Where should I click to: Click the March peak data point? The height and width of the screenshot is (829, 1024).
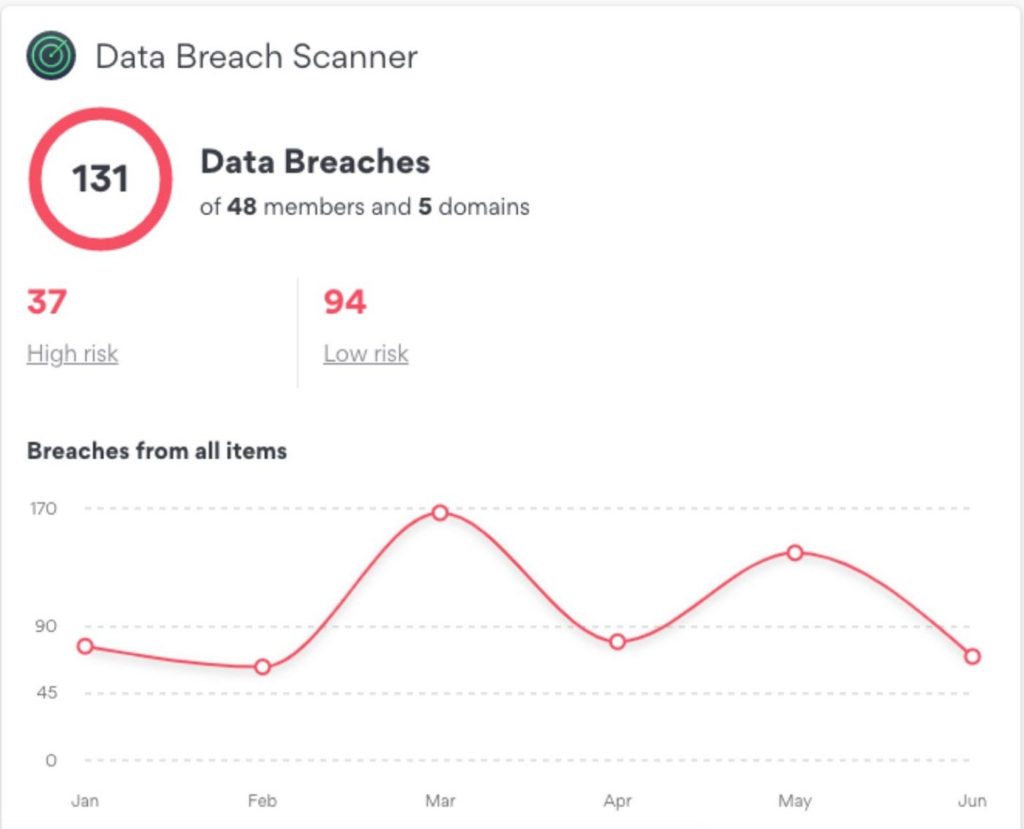[x=439, y=512]
